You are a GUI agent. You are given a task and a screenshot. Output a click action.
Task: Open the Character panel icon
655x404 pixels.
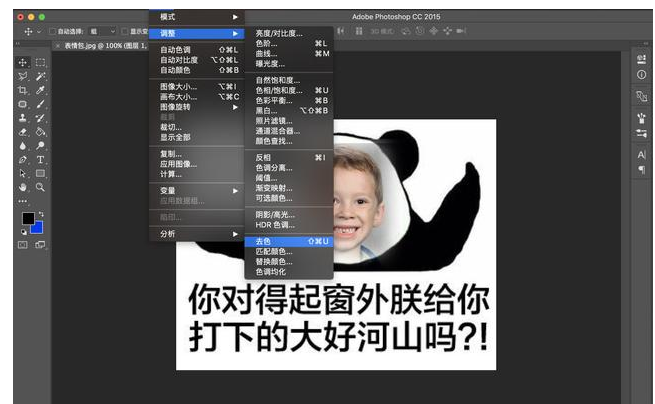click(641, 155)
